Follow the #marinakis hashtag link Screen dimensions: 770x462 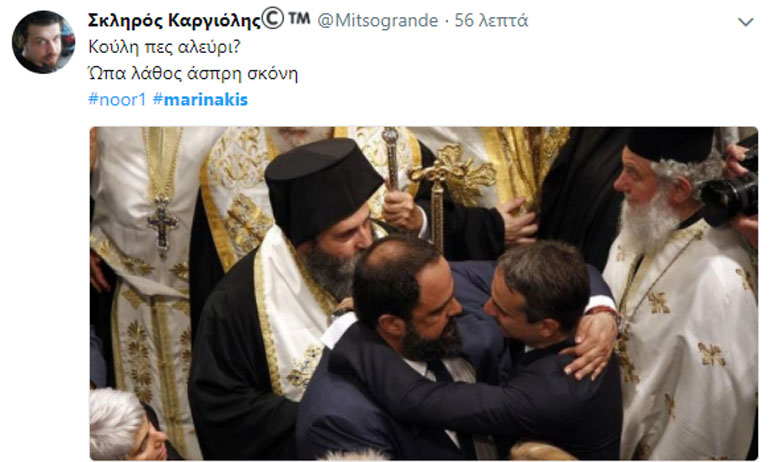click(200, 100)
